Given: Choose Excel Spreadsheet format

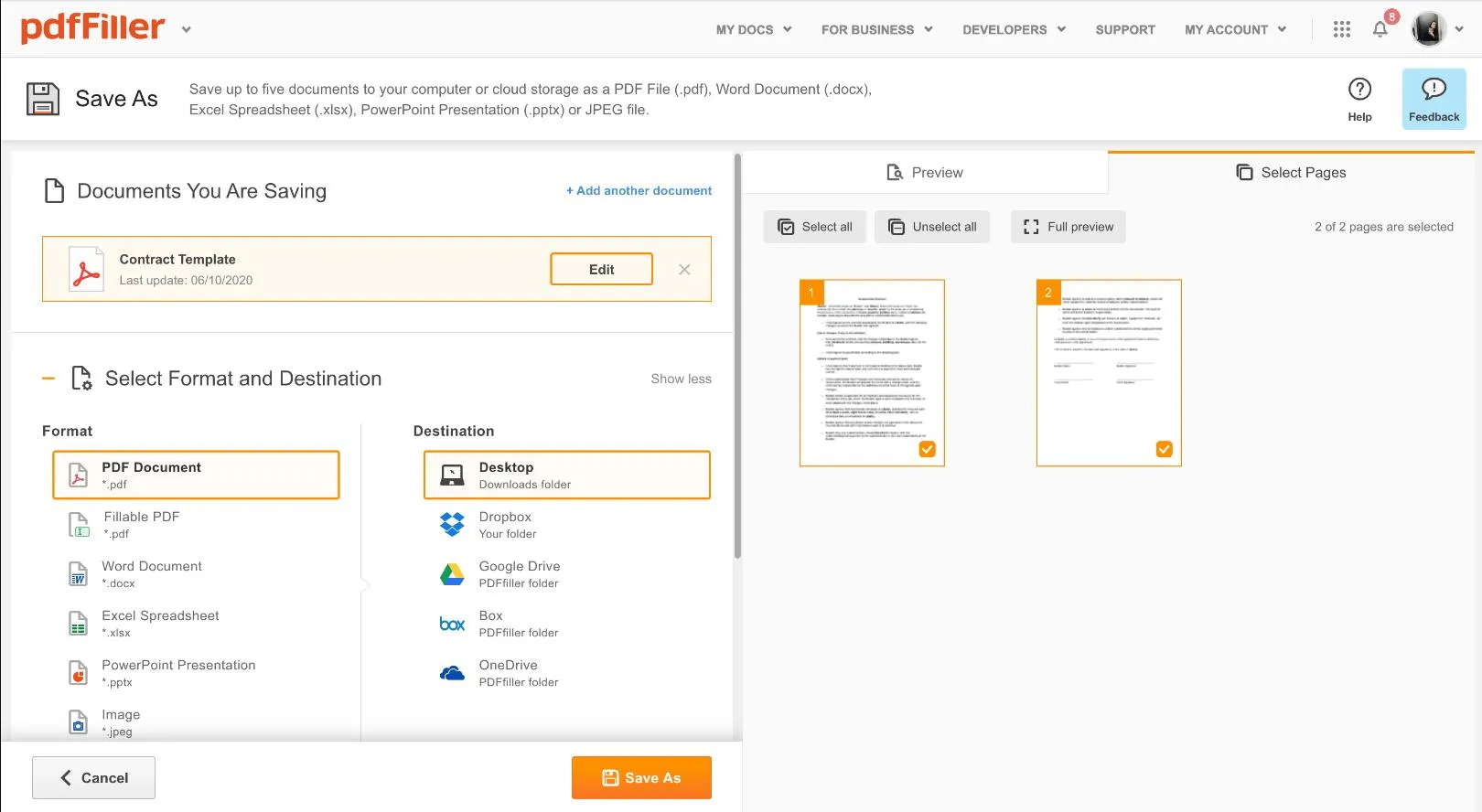Looking at the screenshot, I should coord(196,623).
